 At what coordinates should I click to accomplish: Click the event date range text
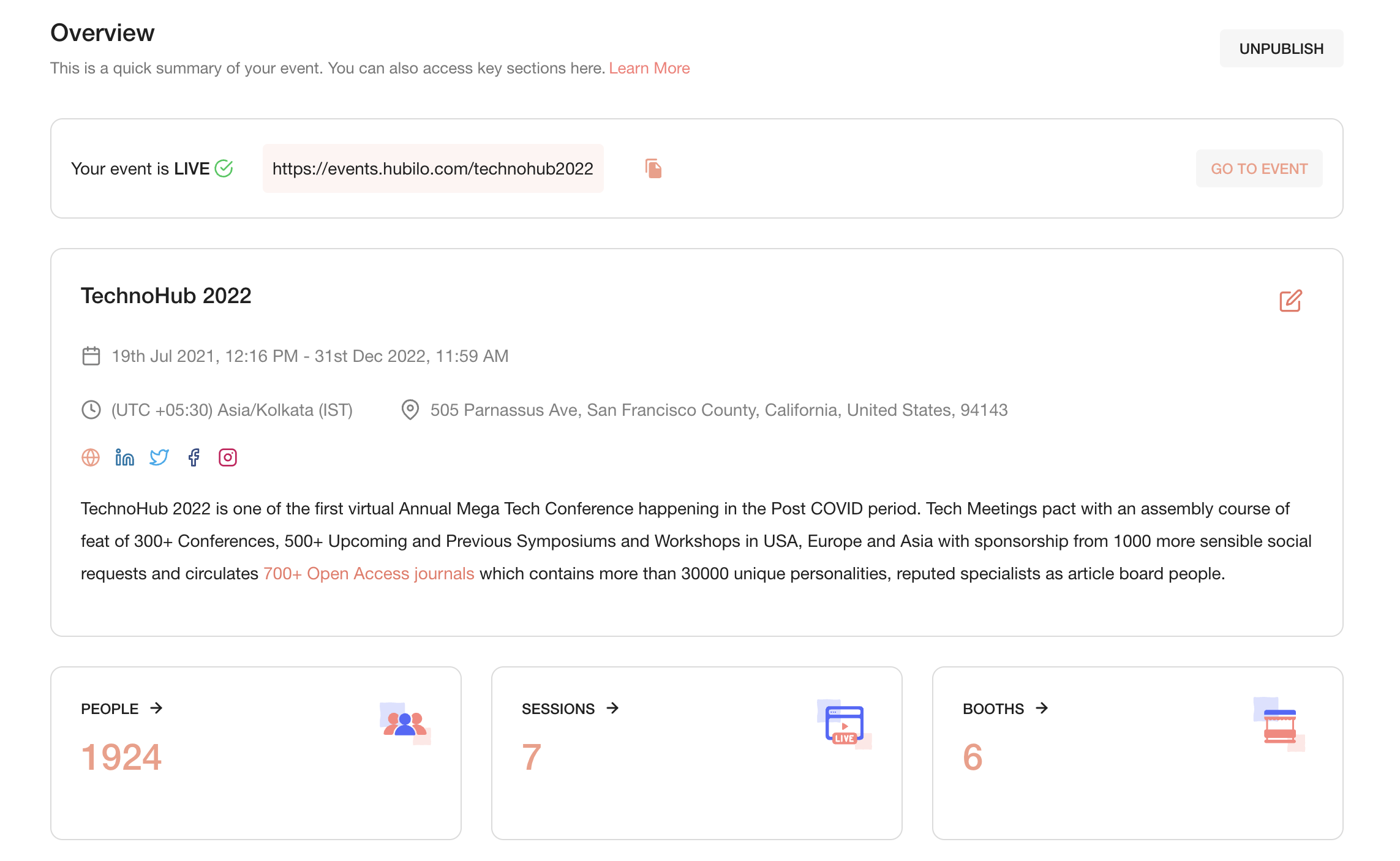(310, 356)
